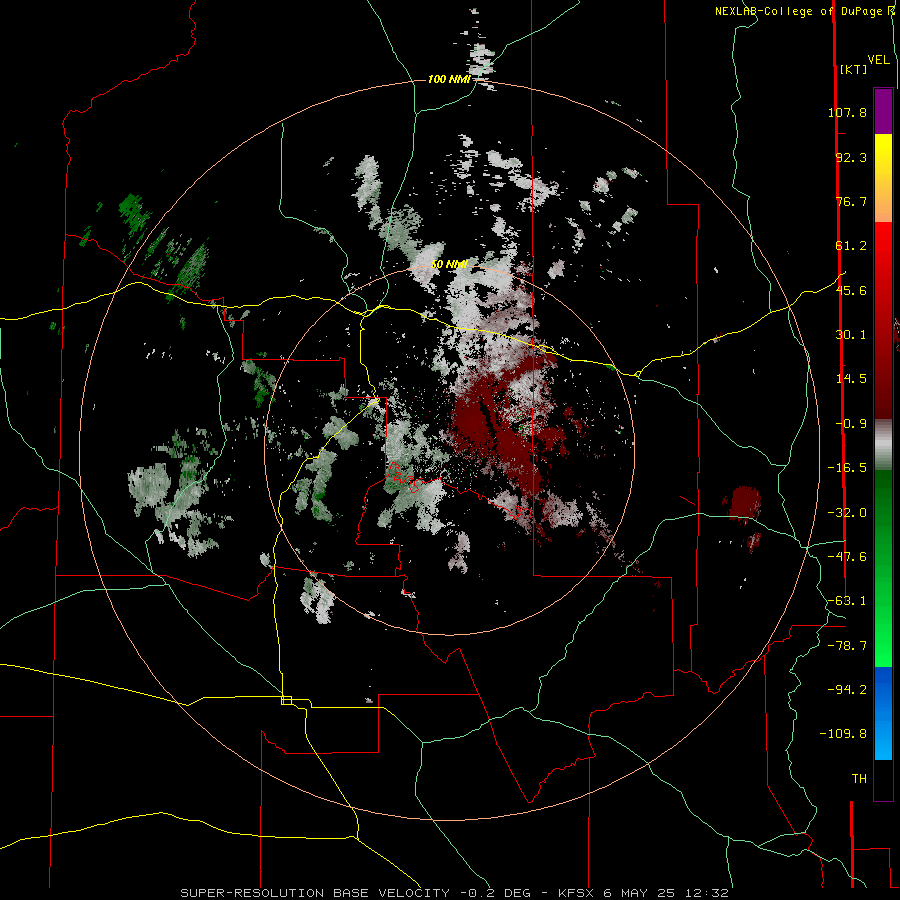Viewport: 900px width, 900px height.
Task: Click the -32.0 legend value
Action: 847,513
